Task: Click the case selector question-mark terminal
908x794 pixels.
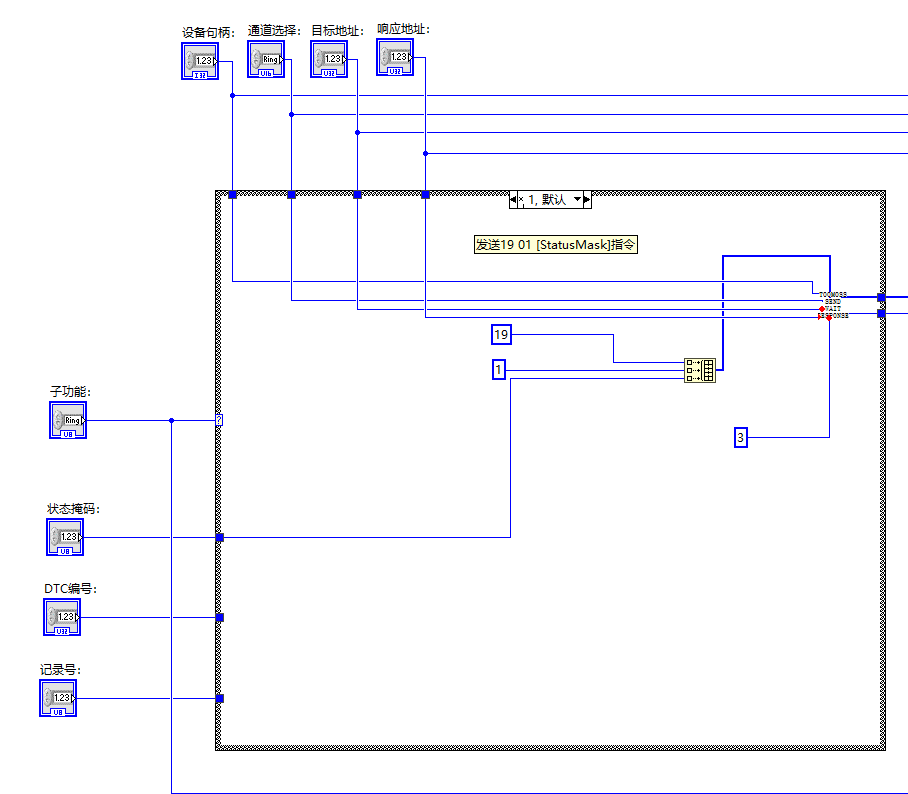Action: 219,420
